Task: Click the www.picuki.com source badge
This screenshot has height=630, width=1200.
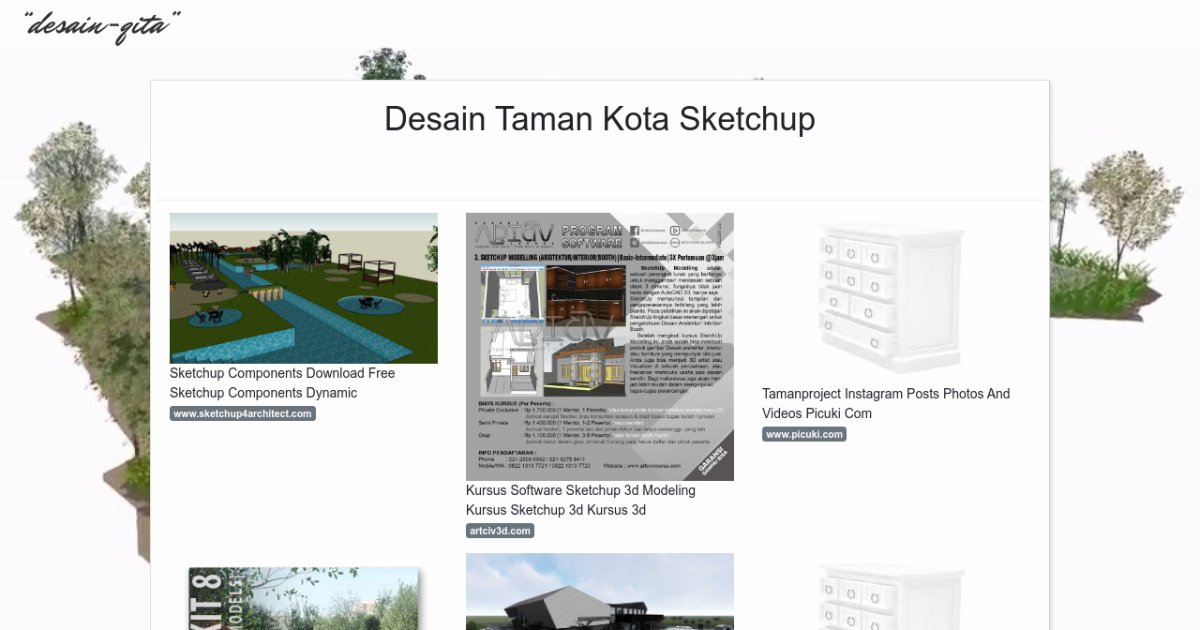Action: [x=804, y=434]
